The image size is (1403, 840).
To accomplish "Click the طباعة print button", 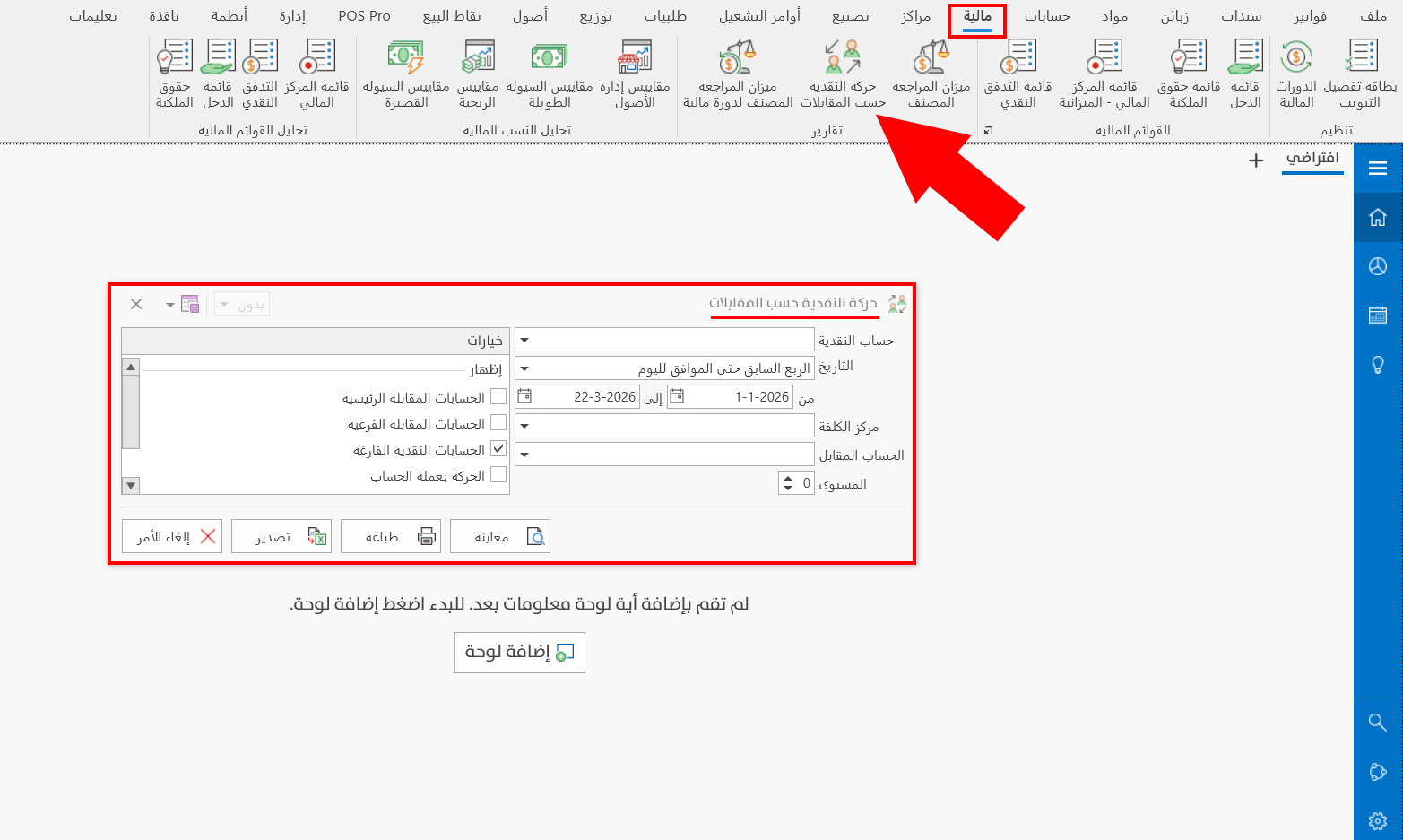I will [391, 536].
